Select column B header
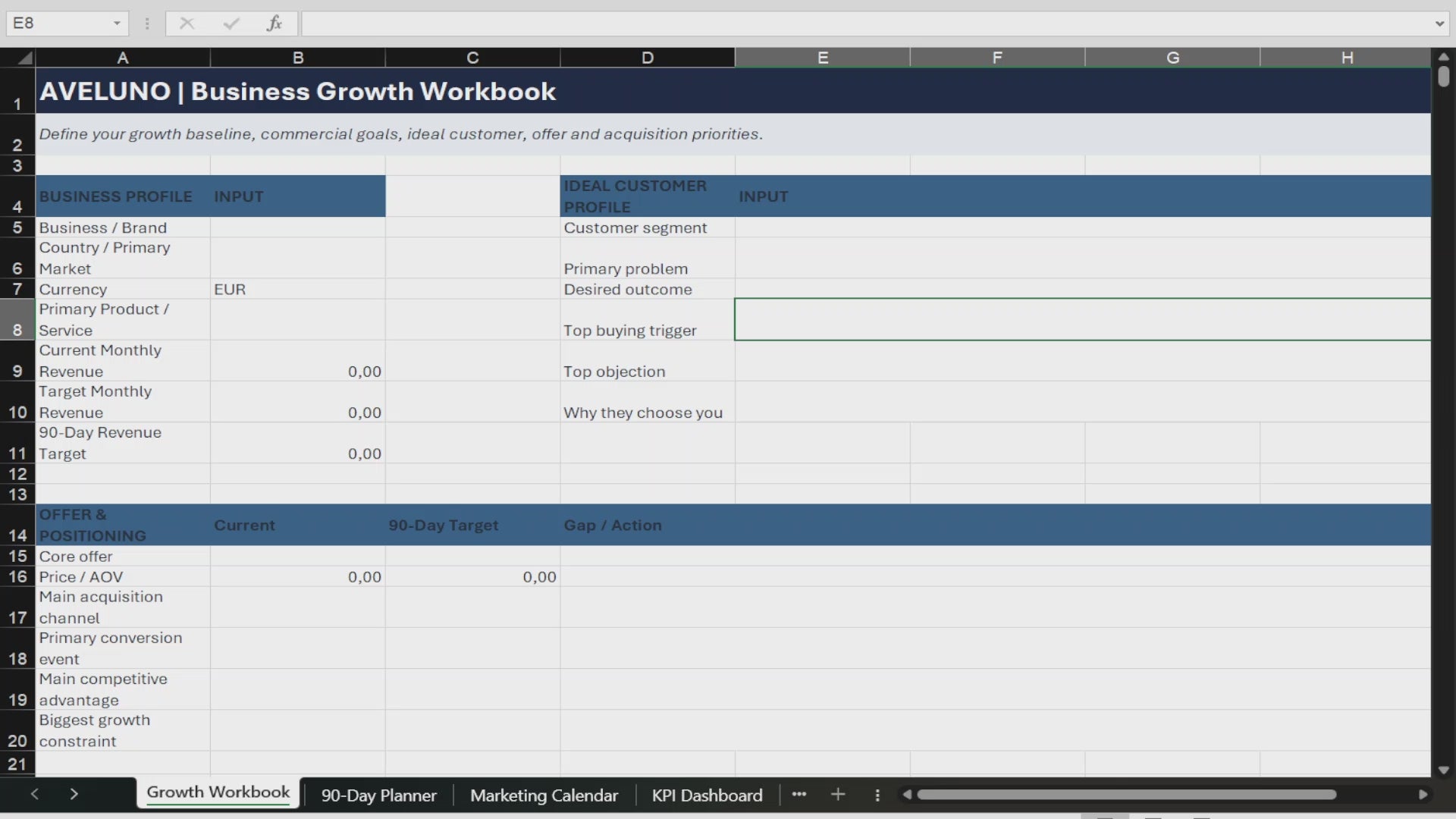 pos(298,58)
